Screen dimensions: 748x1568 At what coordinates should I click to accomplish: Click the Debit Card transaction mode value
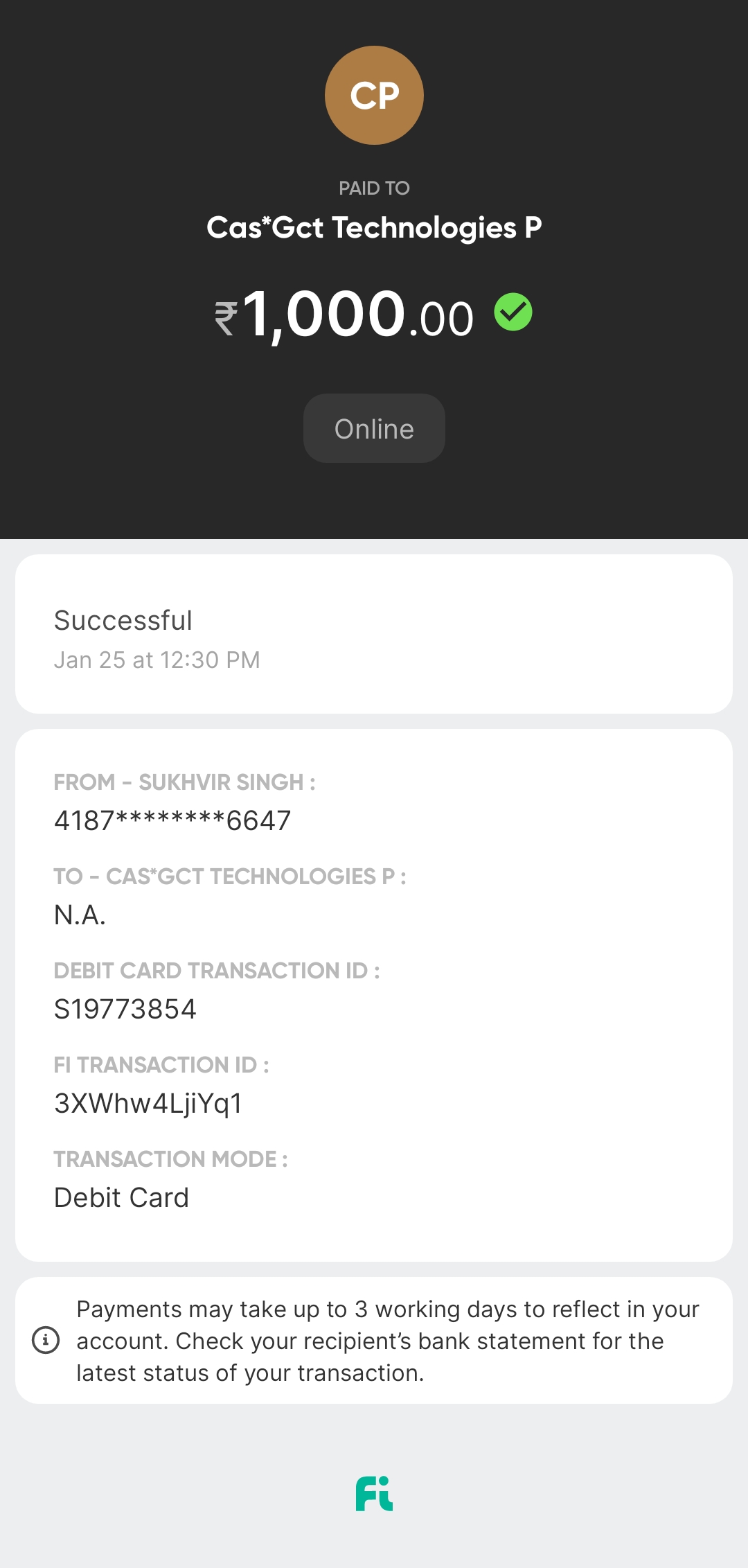122,1197
